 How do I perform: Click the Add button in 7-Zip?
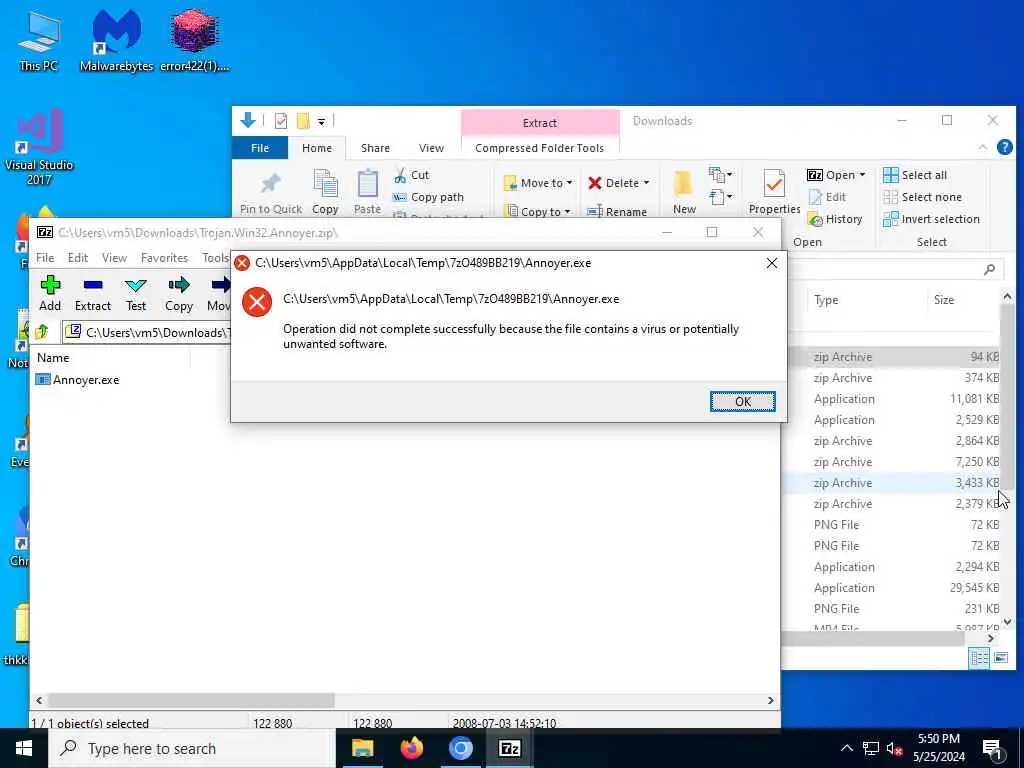pos(50,293)
